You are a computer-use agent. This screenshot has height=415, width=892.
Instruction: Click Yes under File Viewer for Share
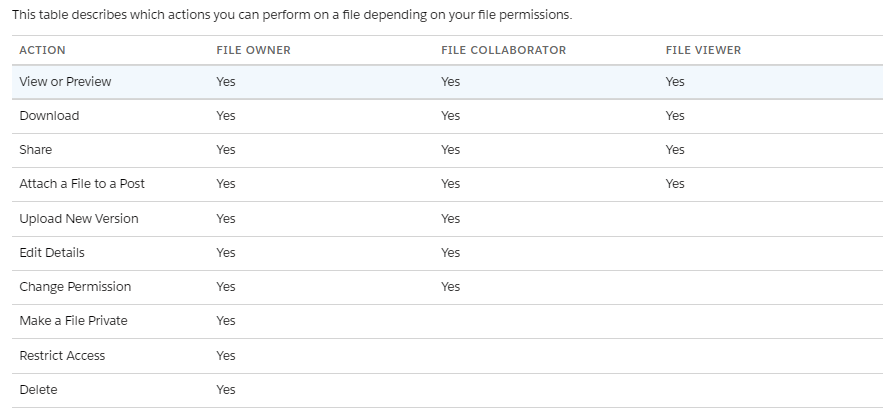[x=675, y=150]
